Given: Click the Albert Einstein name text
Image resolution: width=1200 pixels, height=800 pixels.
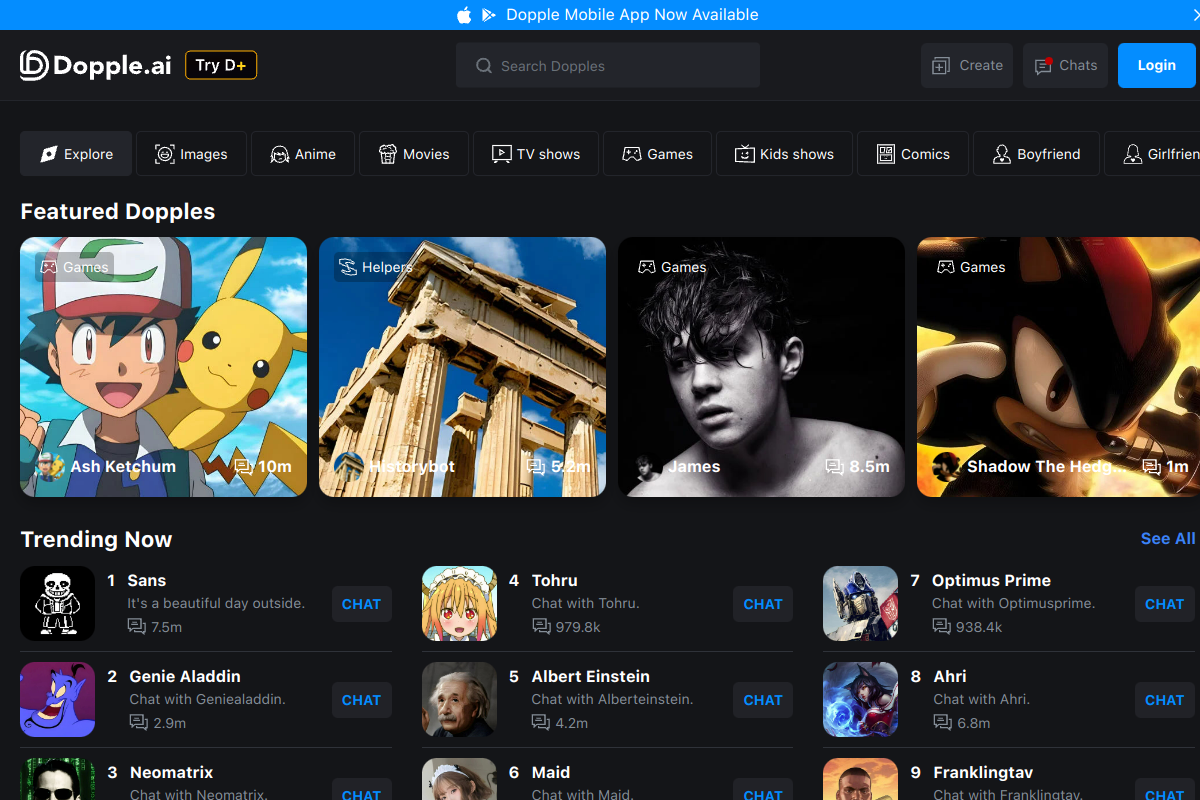Looking at the screenshot, I should click(591, 676).
